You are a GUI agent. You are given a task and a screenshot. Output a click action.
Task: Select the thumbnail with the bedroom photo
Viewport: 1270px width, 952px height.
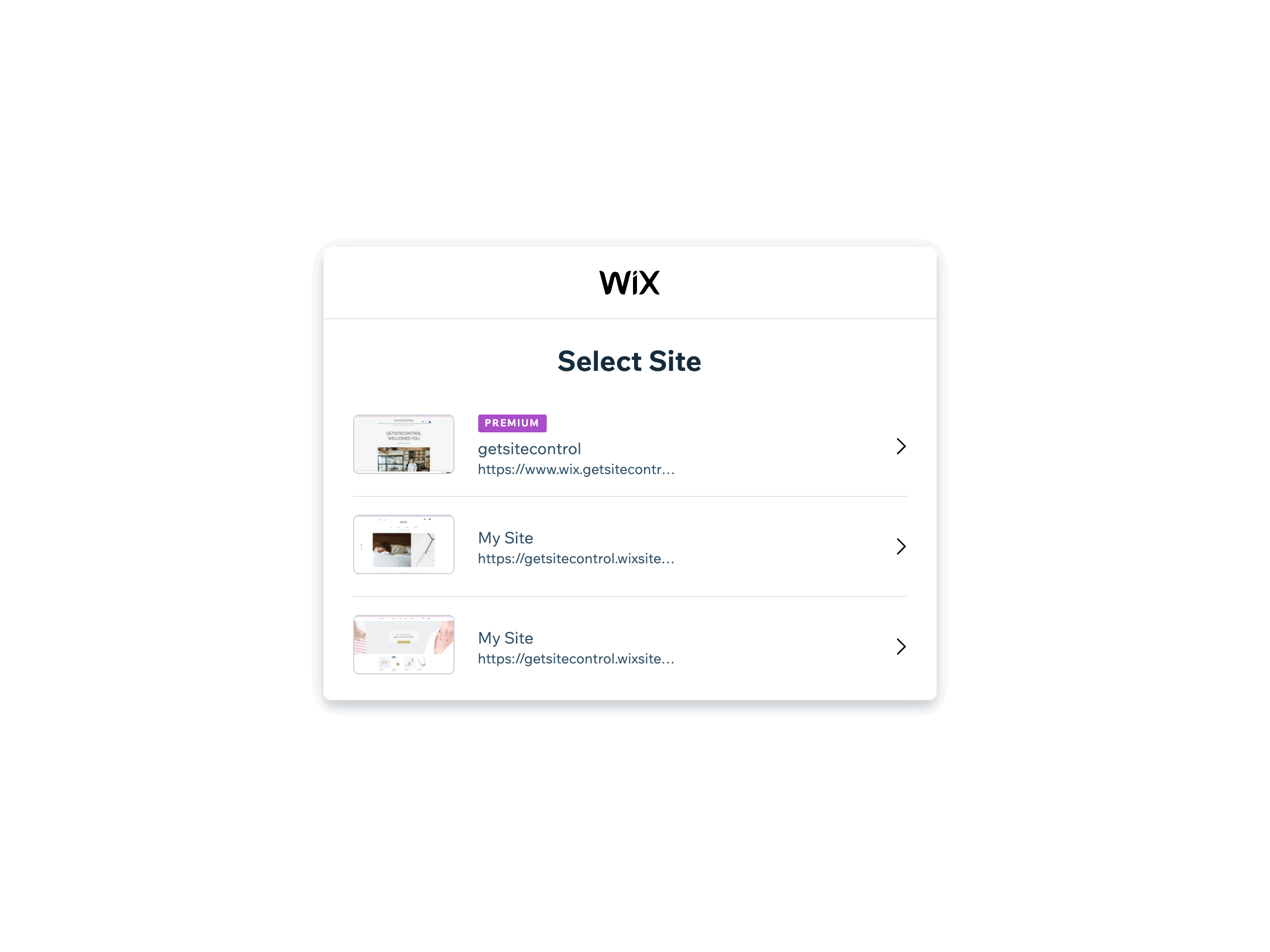tap(404, 544)
